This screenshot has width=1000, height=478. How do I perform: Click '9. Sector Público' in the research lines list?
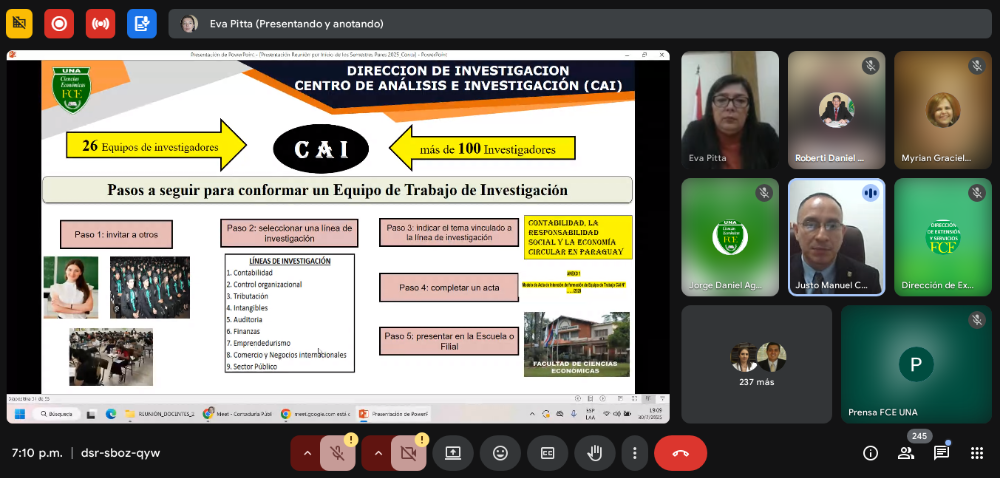(x=252, y=366)
